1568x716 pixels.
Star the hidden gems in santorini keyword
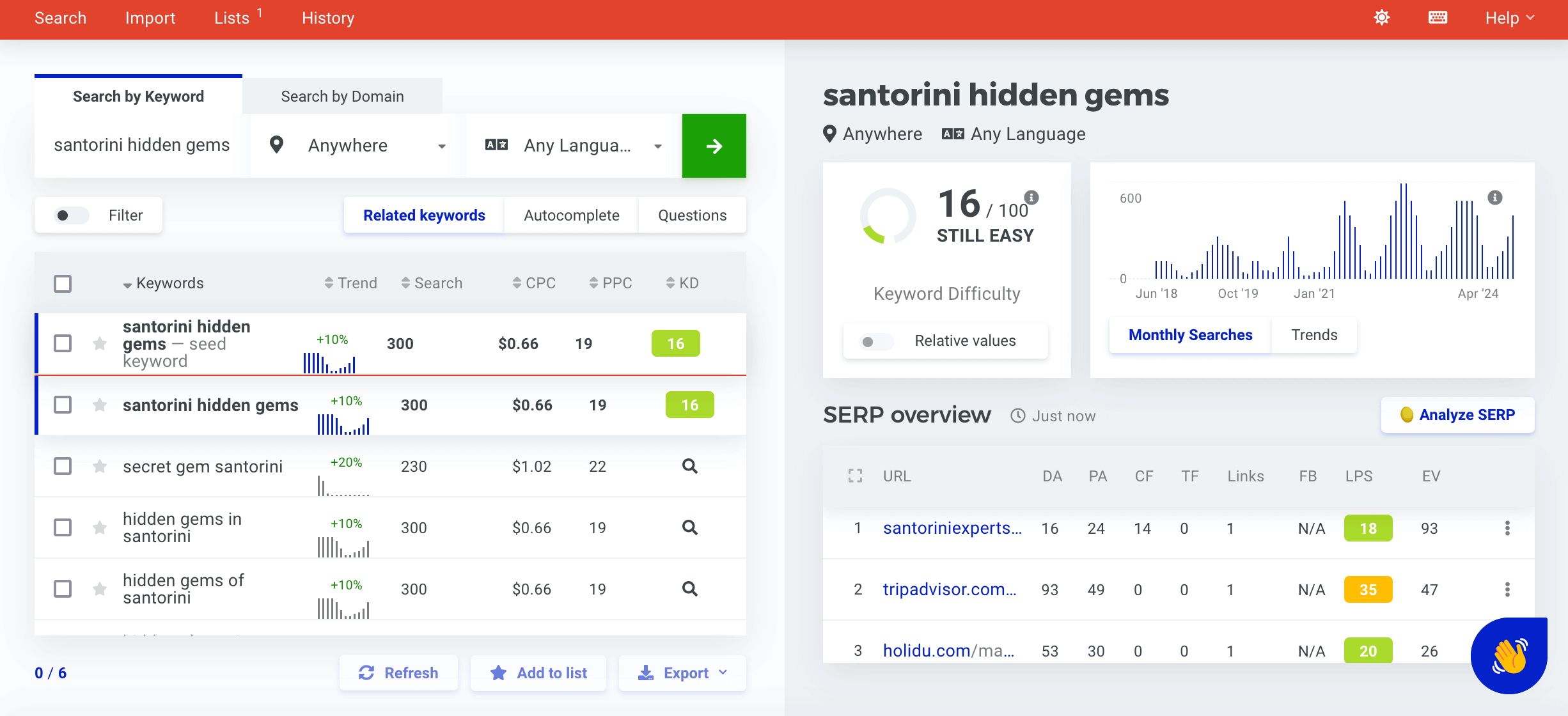[100, 527]
